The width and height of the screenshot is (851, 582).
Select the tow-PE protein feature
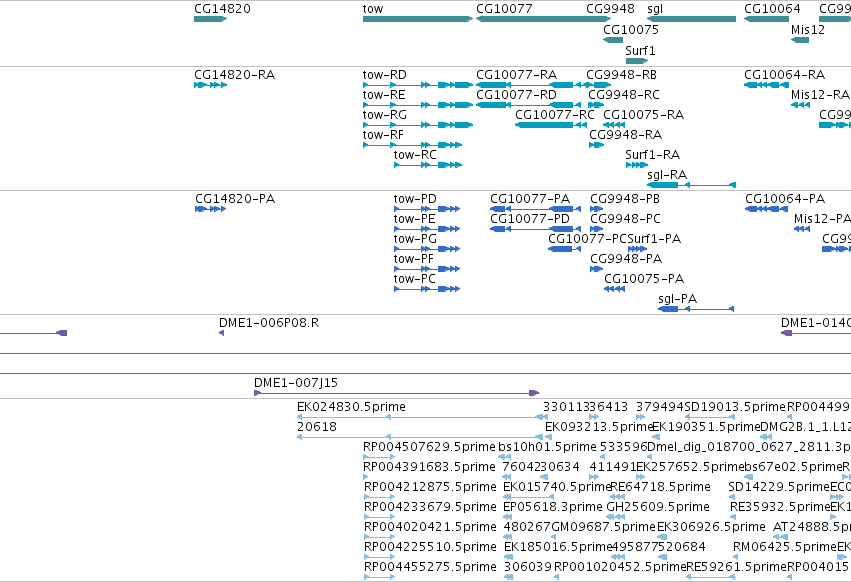pyautogui.click(x=427, y=229)
